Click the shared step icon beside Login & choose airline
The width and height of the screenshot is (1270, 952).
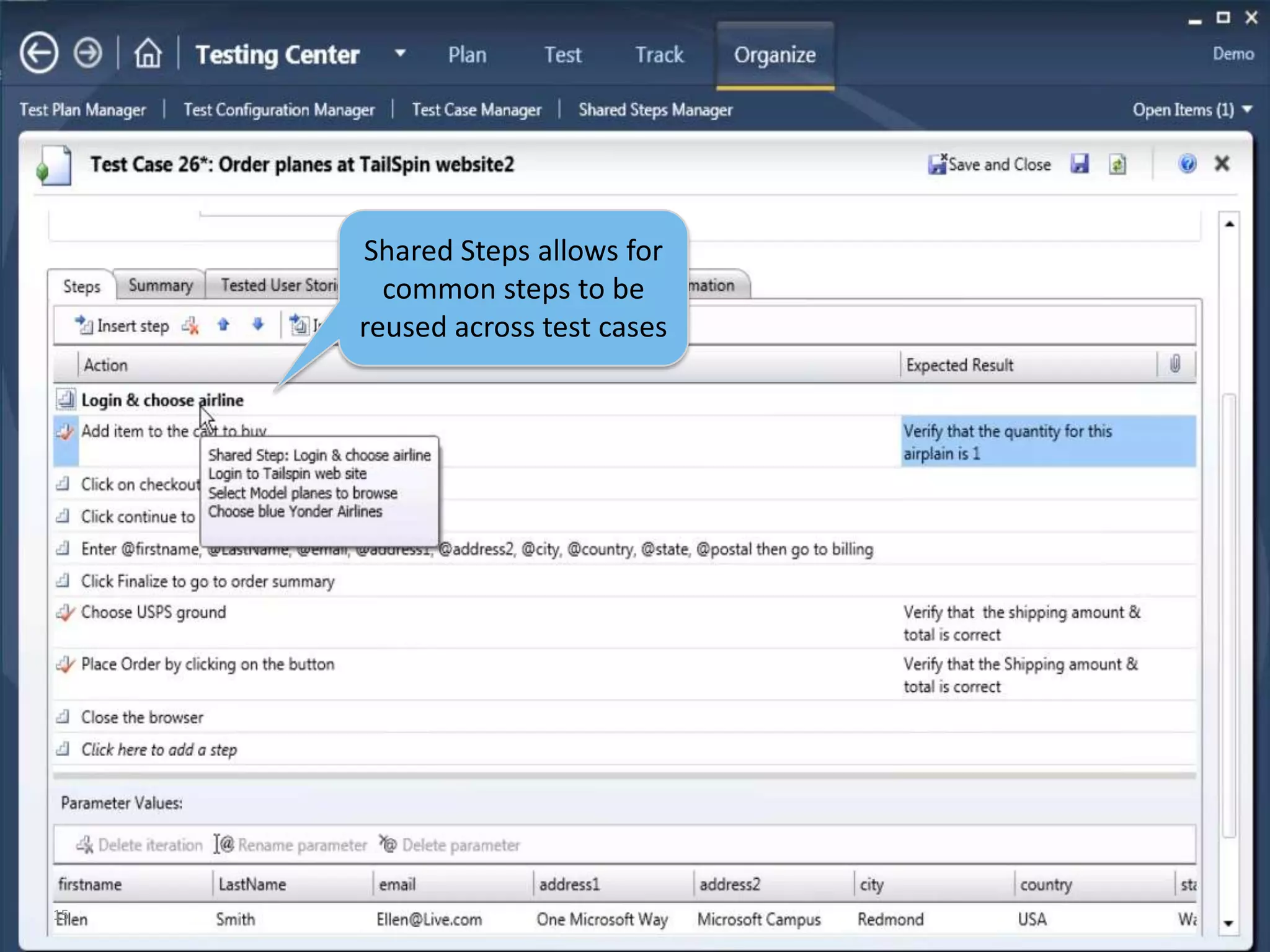point(66,400)
